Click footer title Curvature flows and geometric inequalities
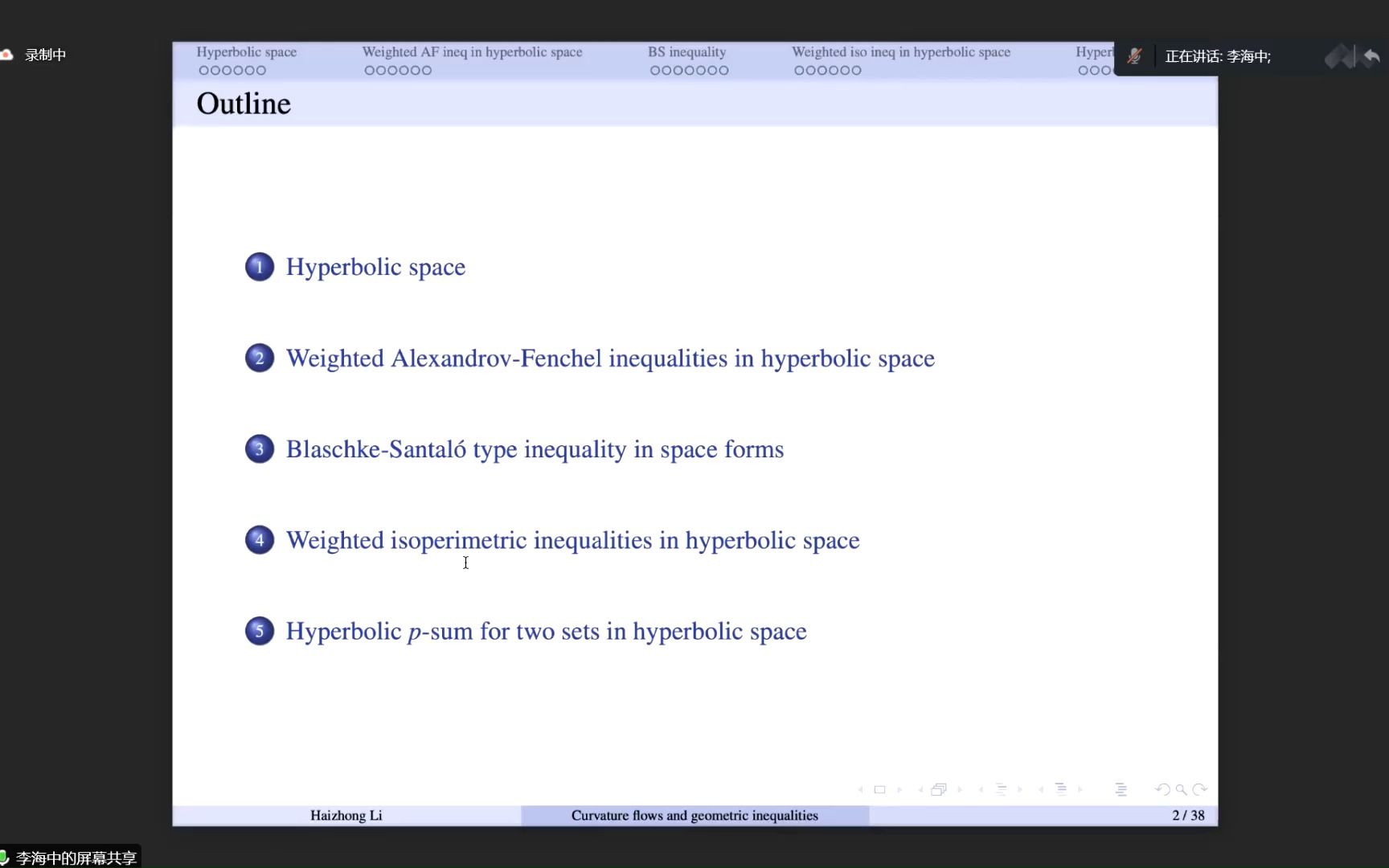This screenshot has height=868, width=1389. click(x=694, y=815)
